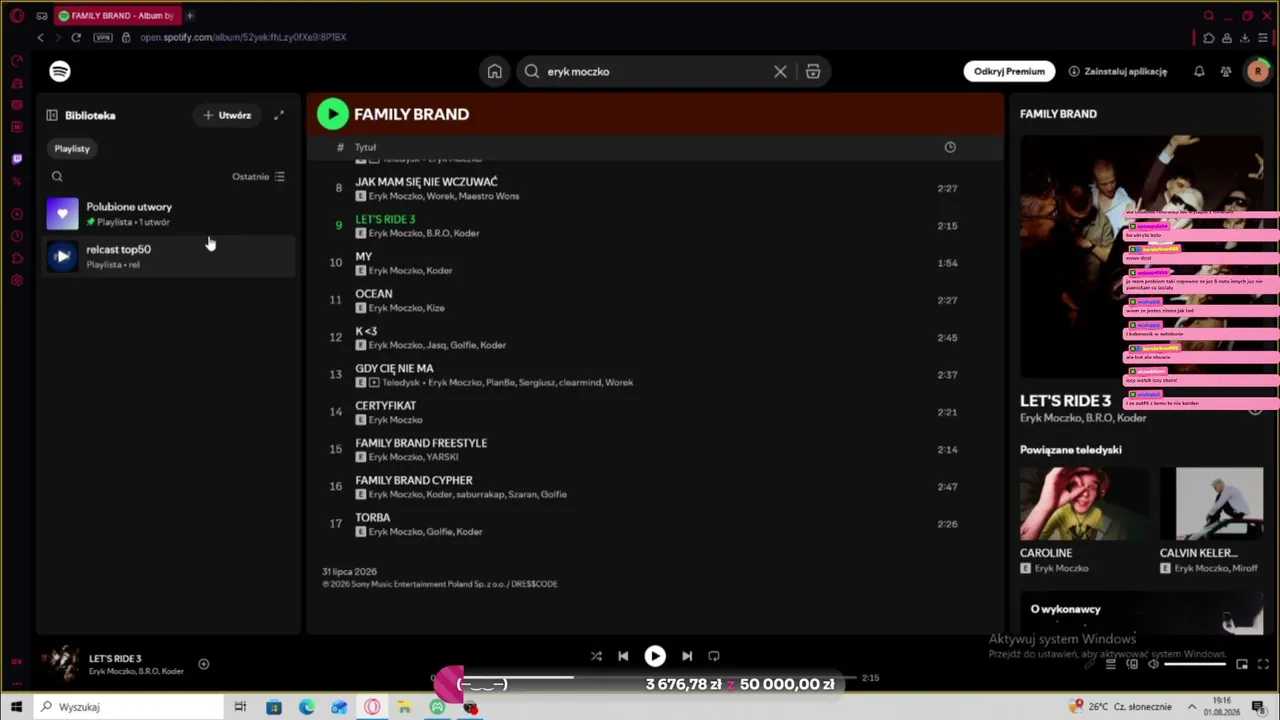Open the Windows Start menu
The image size is (1280, 720).
coord(16,707)
